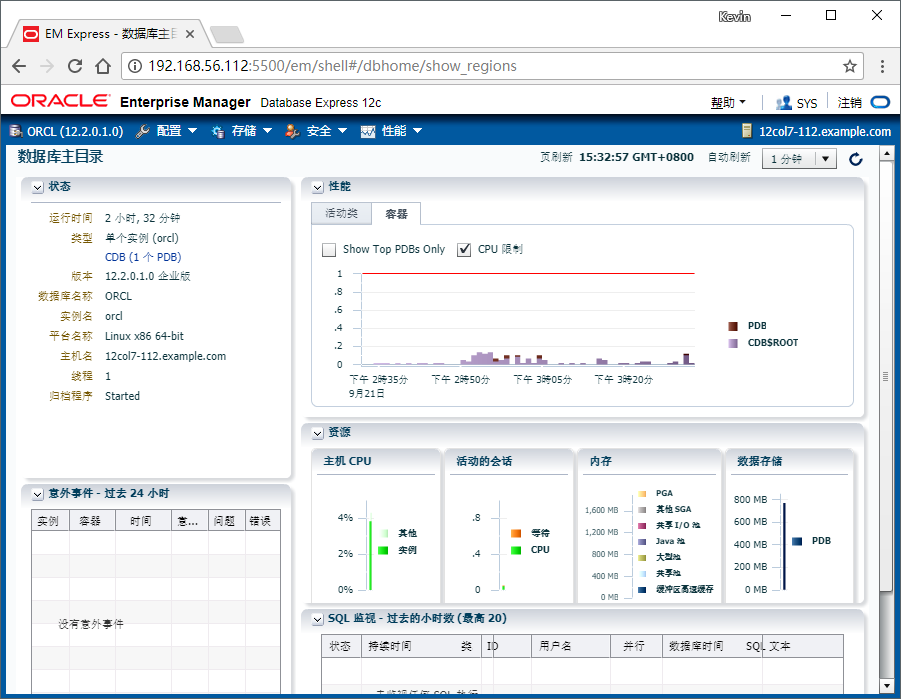Screen dimensions: 901x699
Task: Click the data storage PDB legend swatch
Action: click(797, 541)
